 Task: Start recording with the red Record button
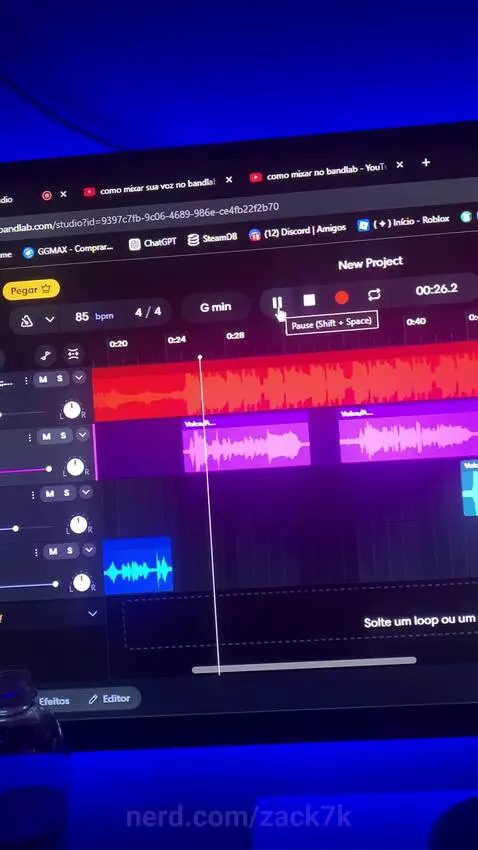click(341, 297)
